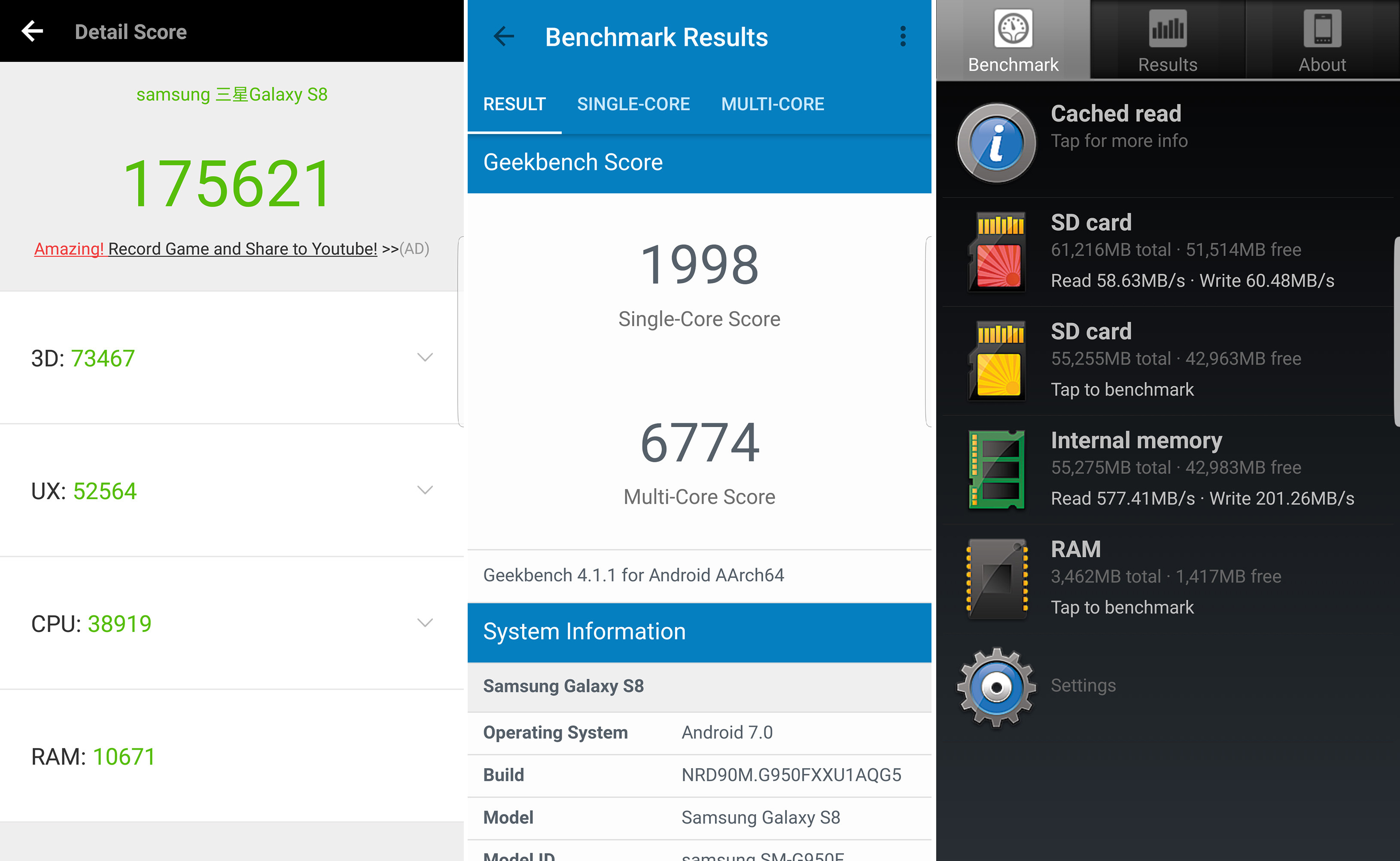Expand the CPU score details
The width and height of the screenshot is (1400, 861).
[425, 623]
